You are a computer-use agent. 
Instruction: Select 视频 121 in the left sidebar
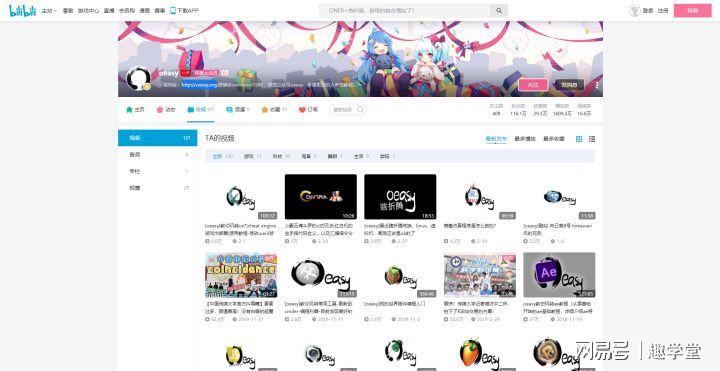click(158, 138)
